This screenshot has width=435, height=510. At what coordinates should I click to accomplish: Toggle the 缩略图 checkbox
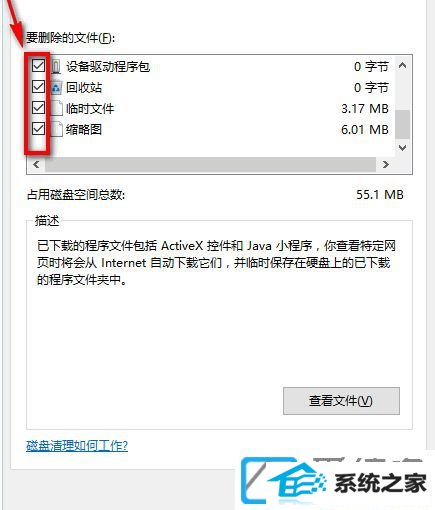pos(38,128)
